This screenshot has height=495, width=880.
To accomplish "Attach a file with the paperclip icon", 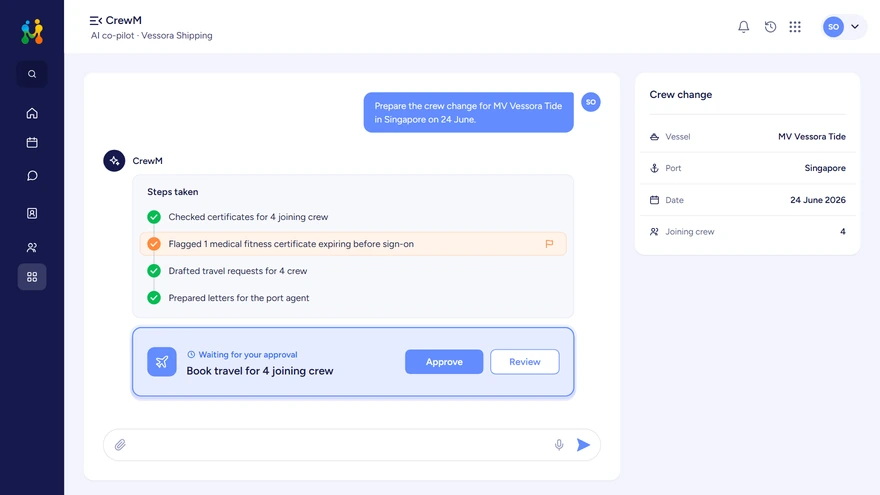I will pyautogui.click(x=120, y=445).
